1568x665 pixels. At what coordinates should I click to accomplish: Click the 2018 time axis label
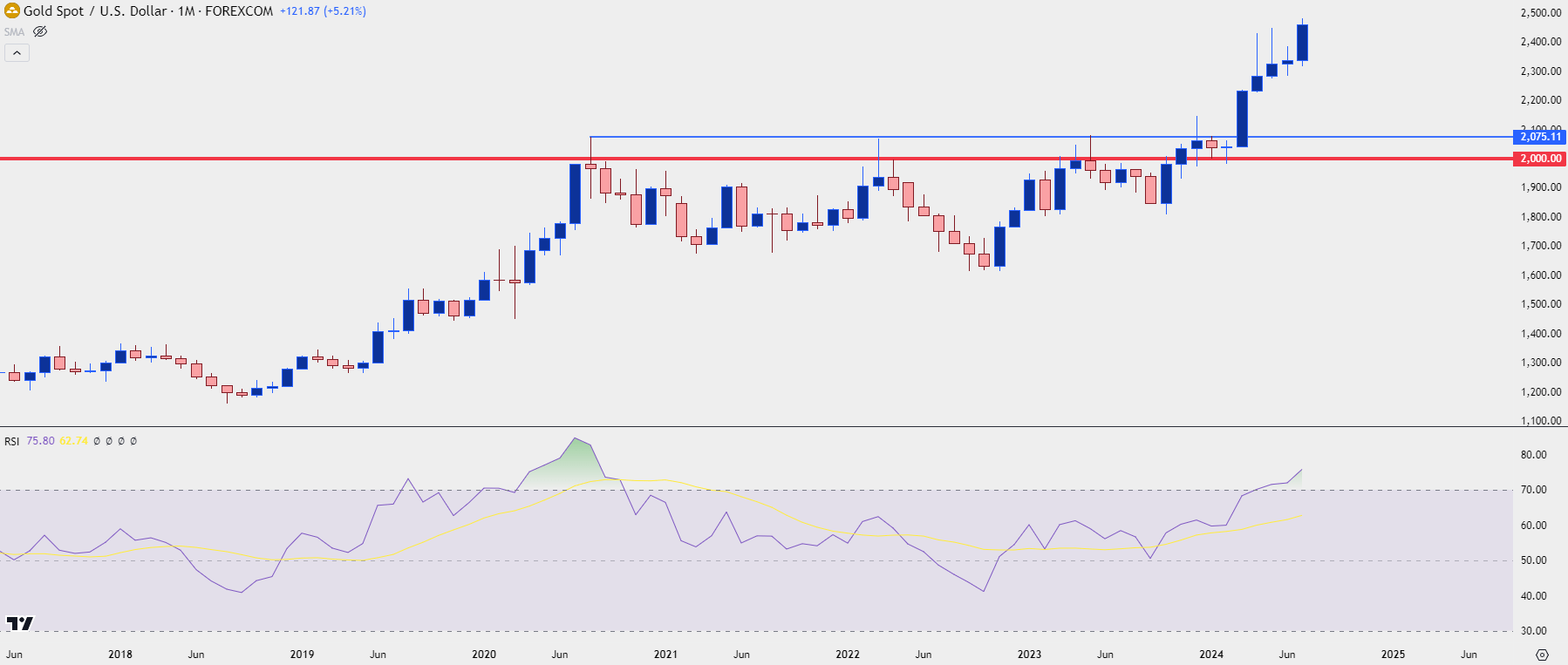[x=120, y=655]
